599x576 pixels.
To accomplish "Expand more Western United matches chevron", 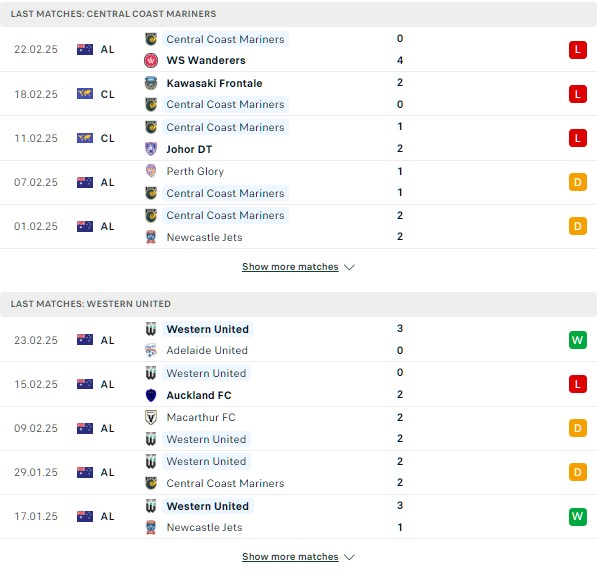I will tap(350, 557).
